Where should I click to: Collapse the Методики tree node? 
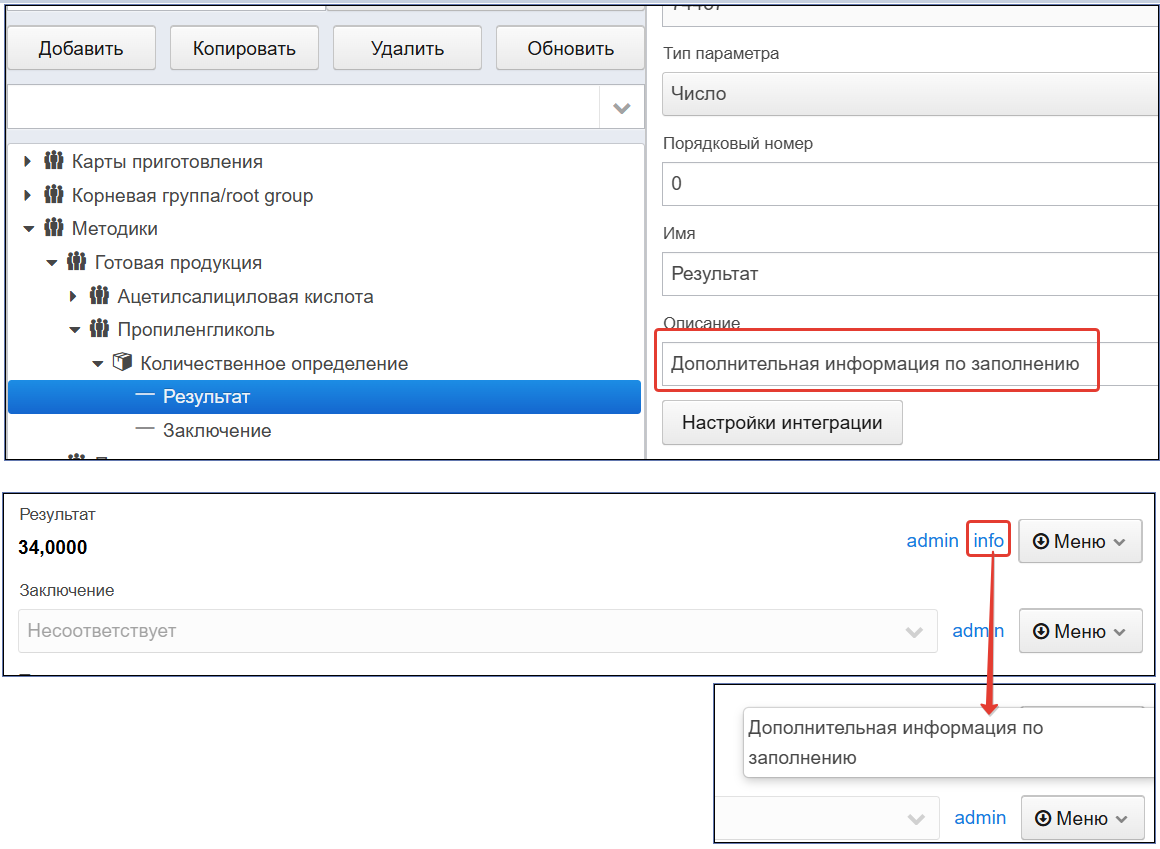pos(29,229)
